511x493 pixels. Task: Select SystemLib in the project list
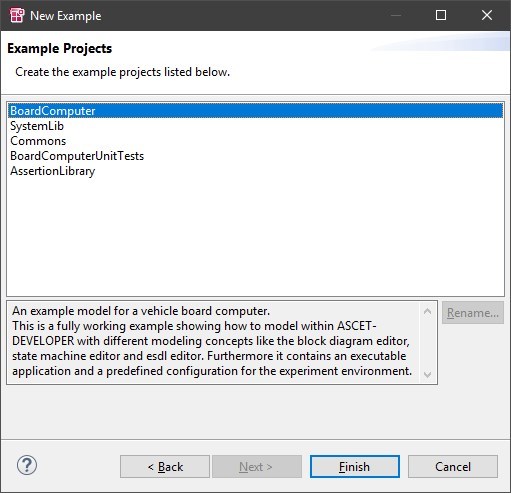click(255, 126)
